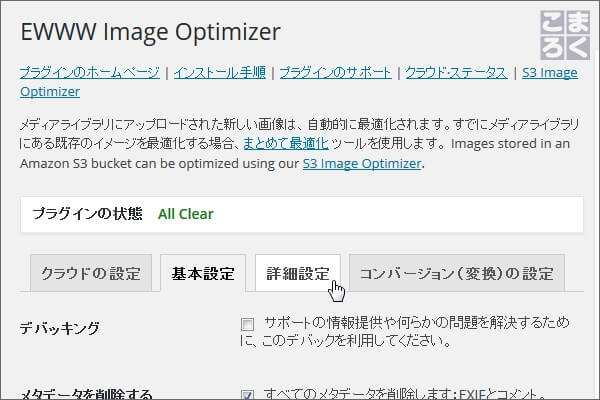
Task: Open the インストール手順 link
Action: point(220,73)
